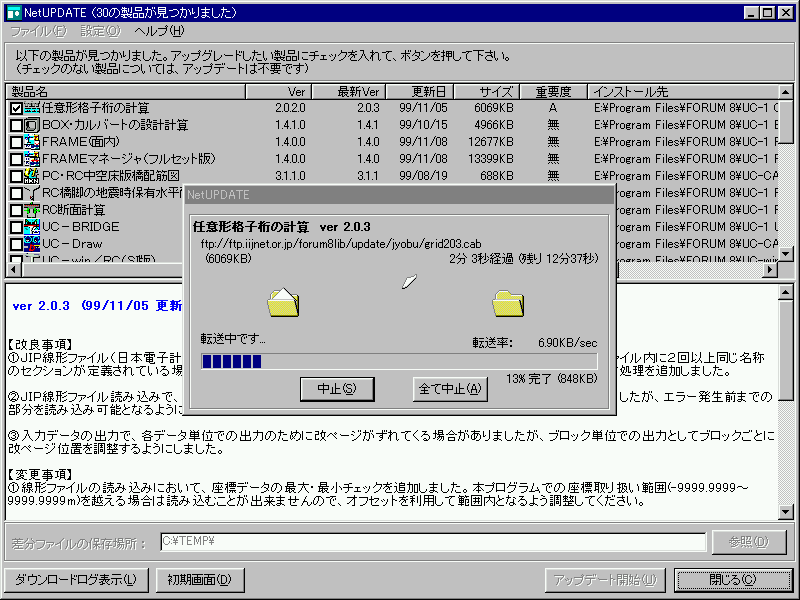Click the 重要度 column header
The height and width of the screenshot is (600, 800).
coord(553,91)
